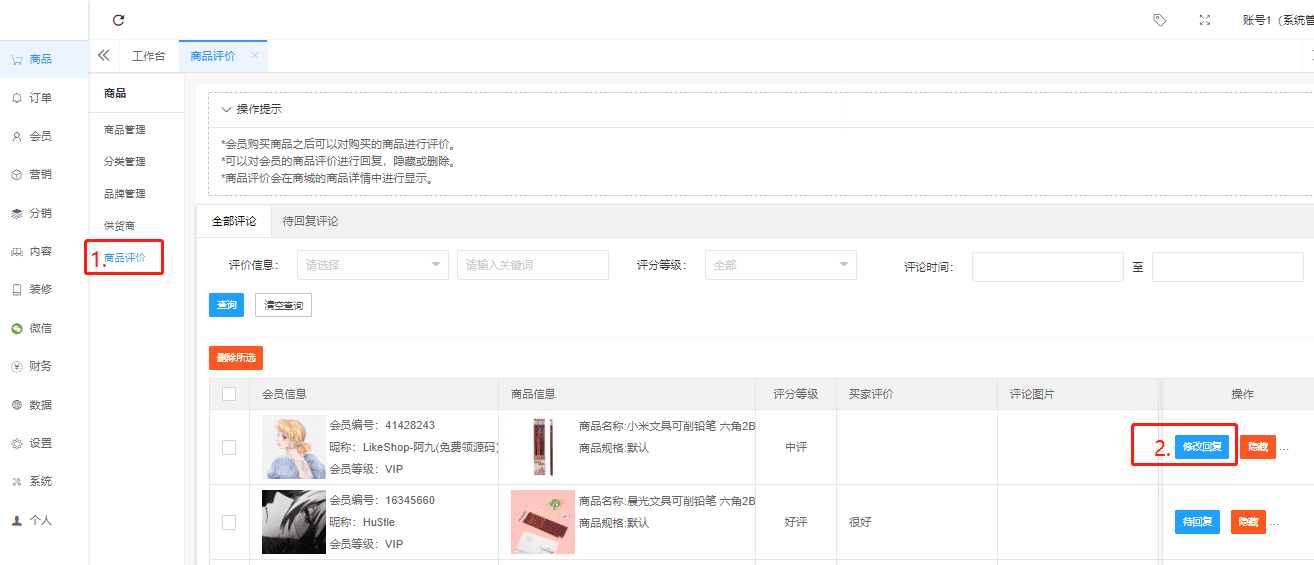Click the tag icon in the header
The width and height of the screenshot is (1314, 565).
click(1159, 20)
